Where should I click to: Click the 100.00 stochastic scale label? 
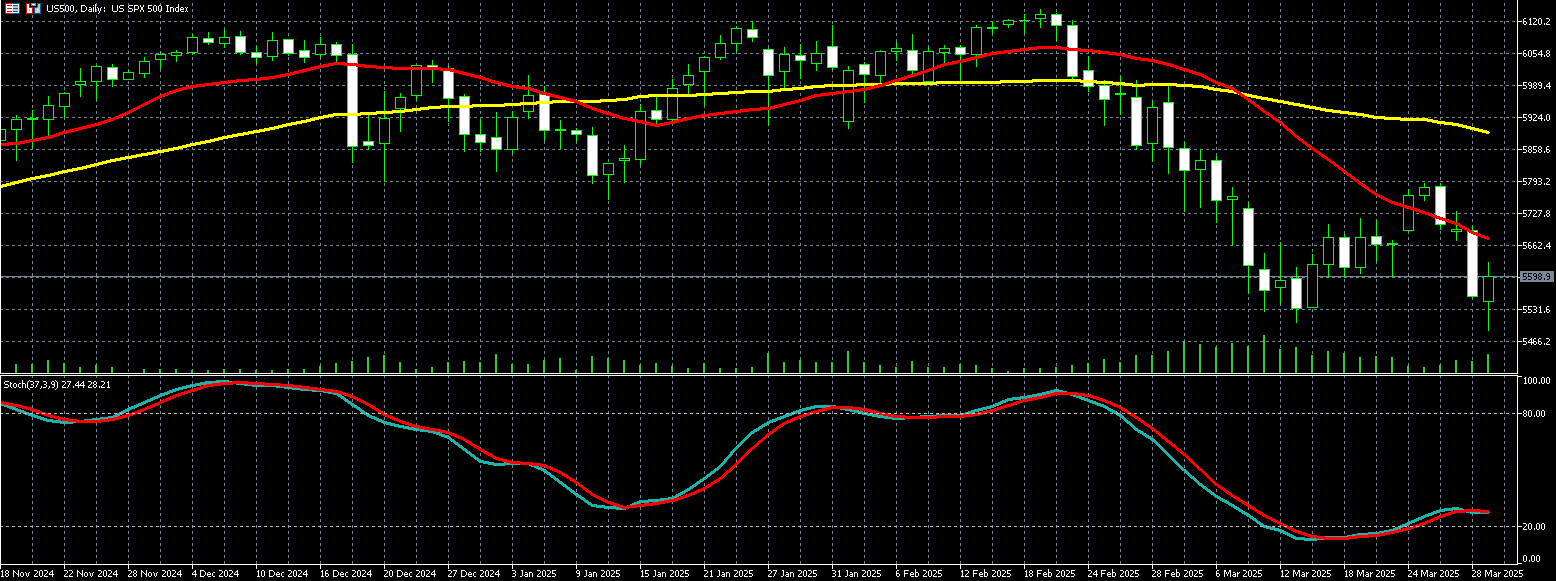tap(1535, 381)
